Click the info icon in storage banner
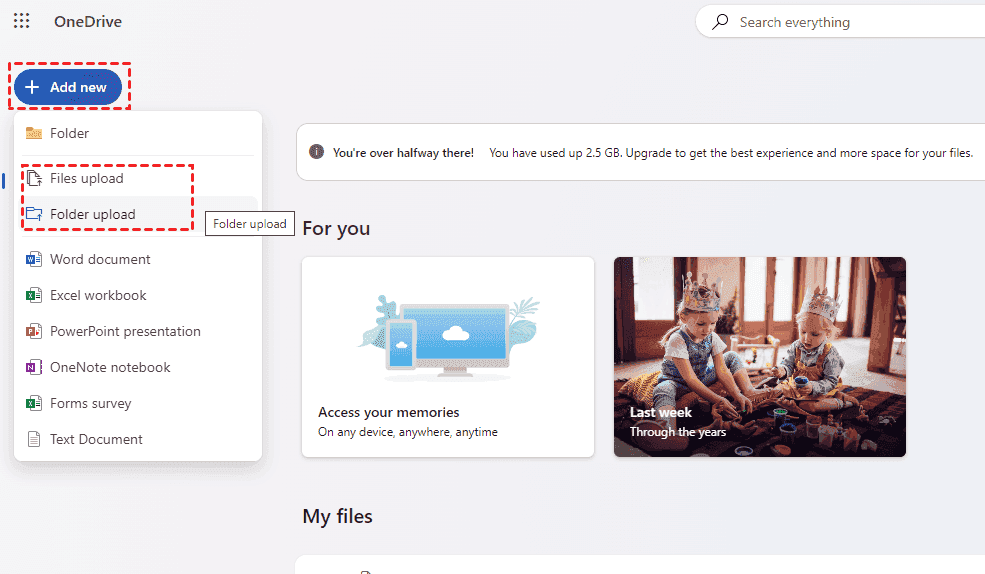 [x=317, y=152]
